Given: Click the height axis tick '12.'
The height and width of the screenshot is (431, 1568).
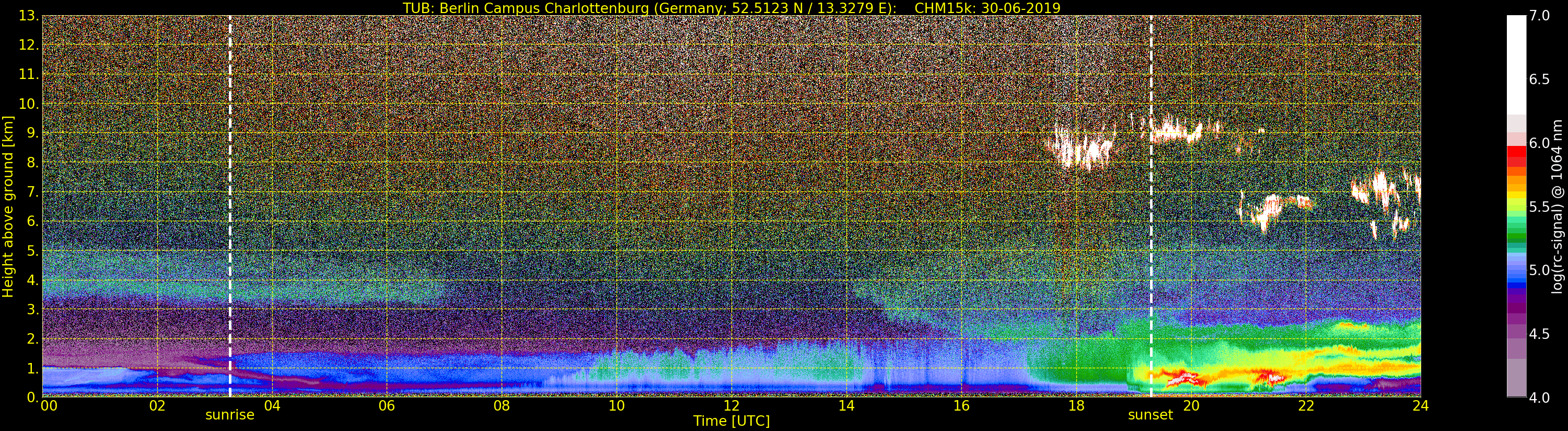Looking at the screenshot, I should pos(29,45).
